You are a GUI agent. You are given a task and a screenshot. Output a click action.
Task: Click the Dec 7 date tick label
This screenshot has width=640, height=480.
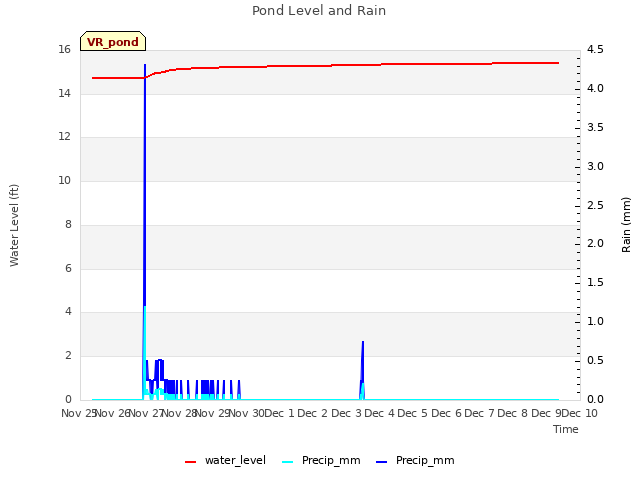[x=480, y=413]
